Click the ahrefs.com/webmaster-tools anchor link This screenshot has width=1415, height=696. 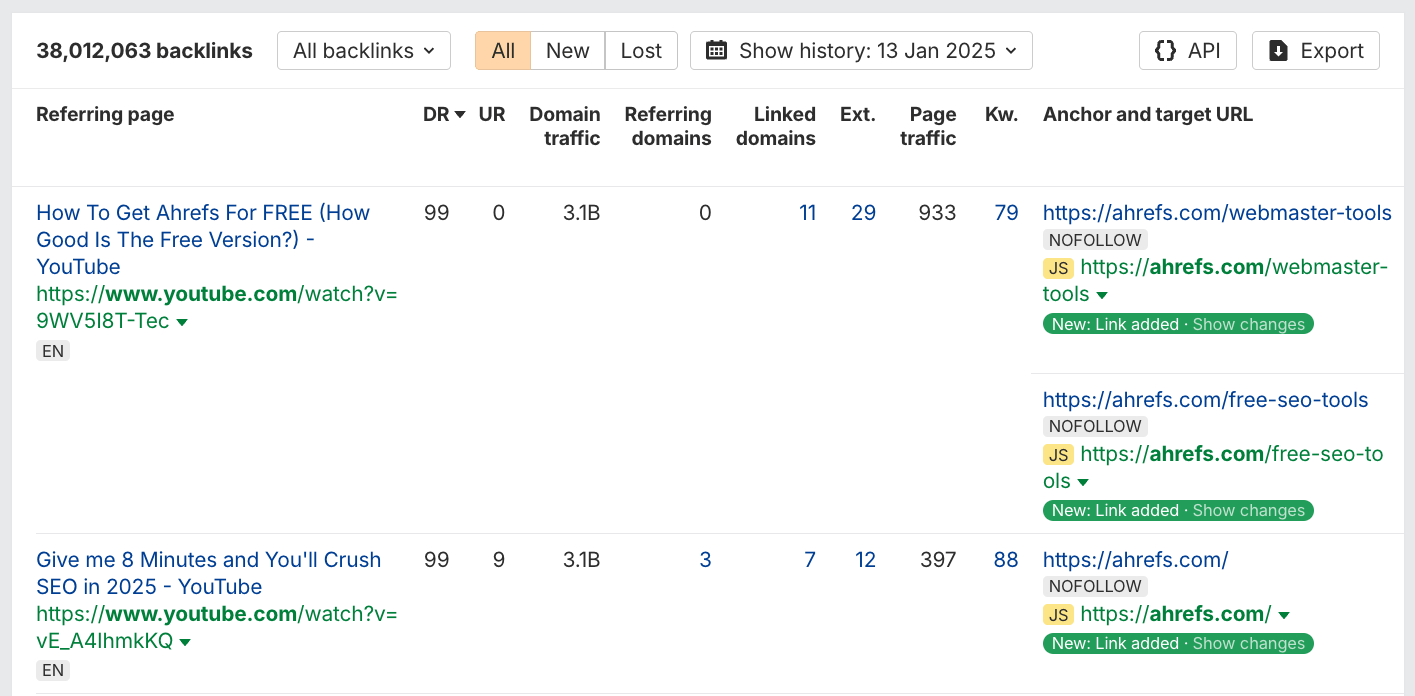pos(1216,213)
